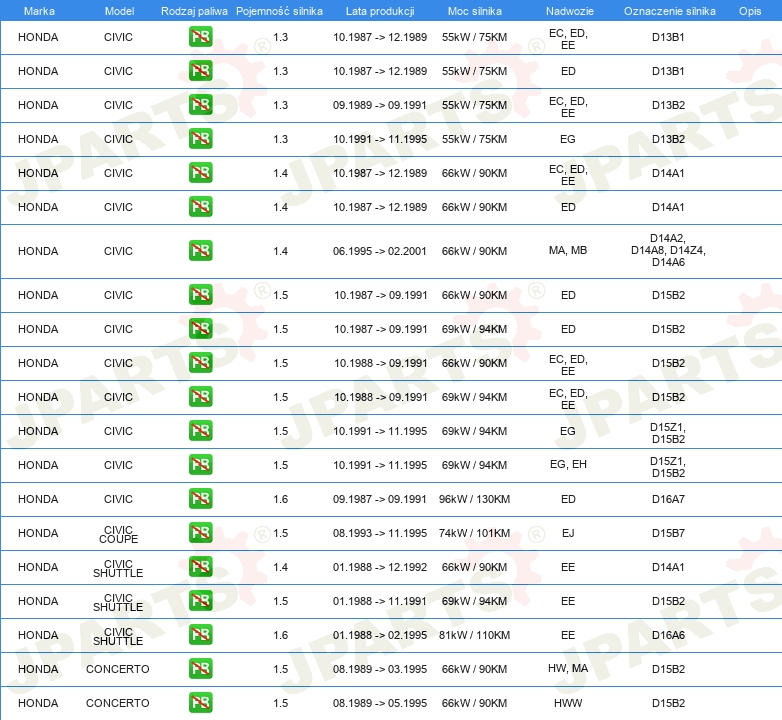Click the Oznaczenie silnika column header
Image resolution: width=782 pixels, height=720 pixels.
[670, 11]
